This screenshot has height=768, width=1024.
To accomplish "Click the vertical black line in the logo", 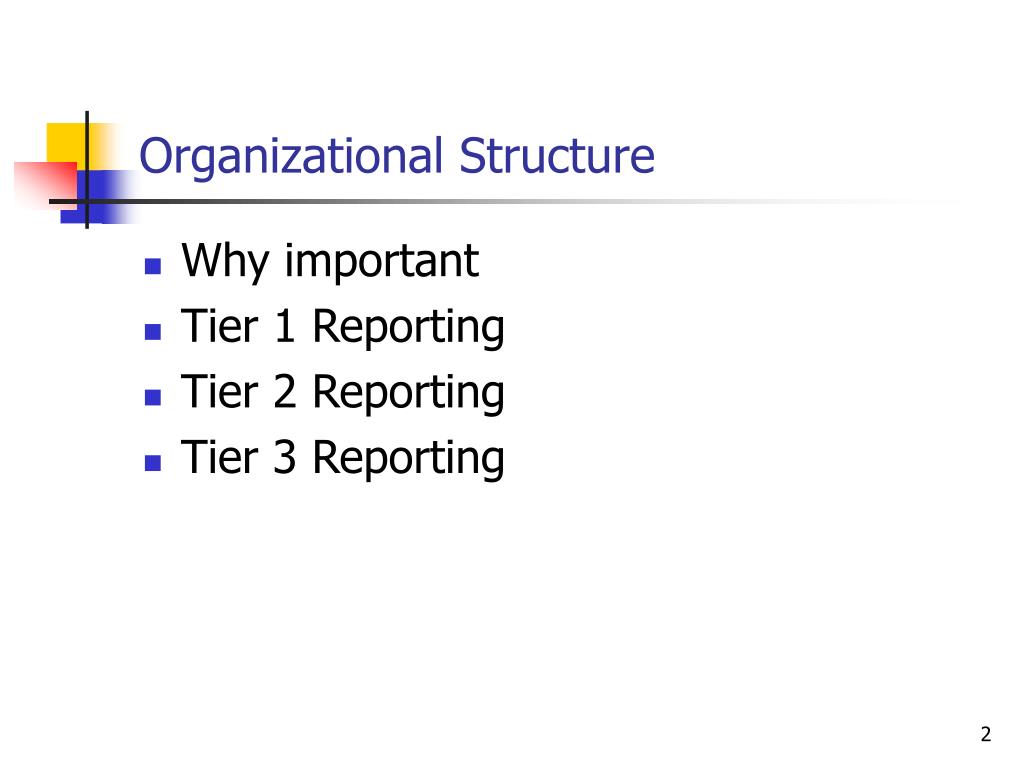I will coord(87,170).
